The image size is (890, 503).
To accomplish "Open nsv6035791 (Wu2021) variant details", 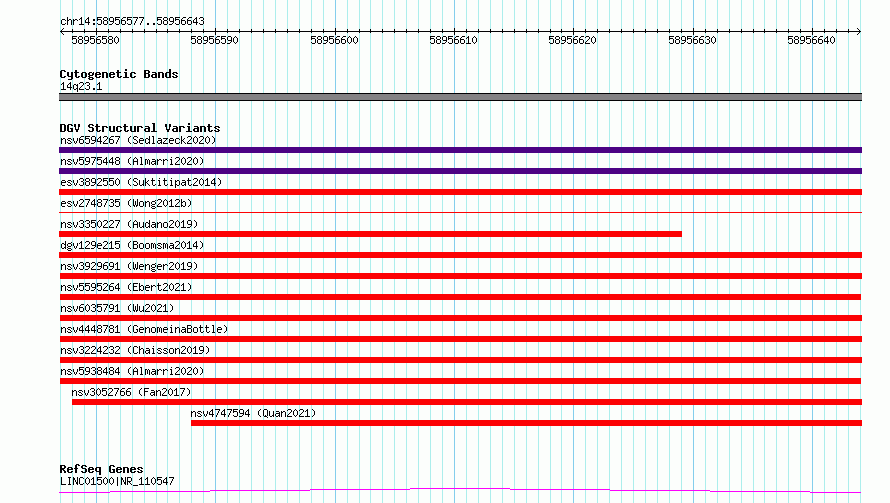I will point(117,308).
